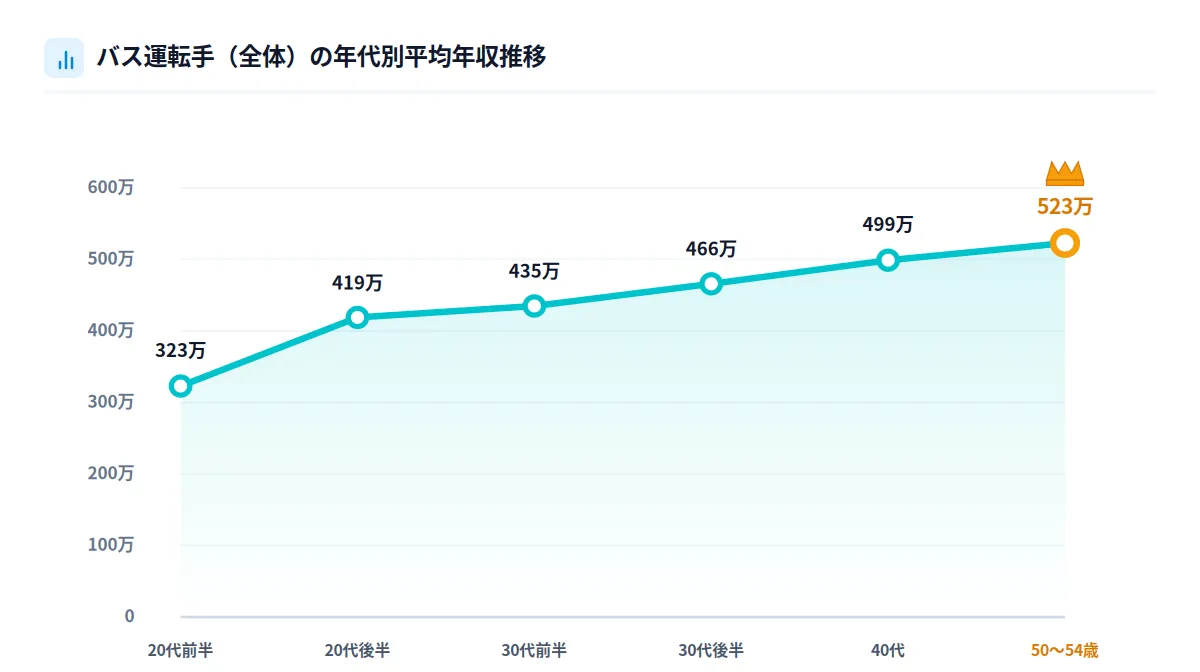Select the 40代 data point circle
Image resolution: width=1200 pixels, height=672 pixels.
pyautogui.click(x=888, y=260)
